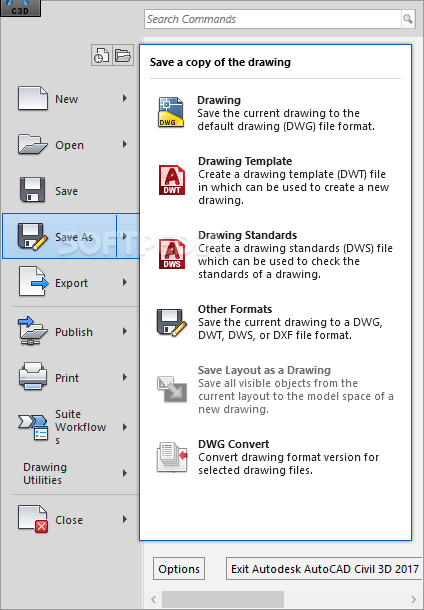The image size is (424, 610).
Task: Click the 'Save a copy of the drawing' heading
Action: 220,62
